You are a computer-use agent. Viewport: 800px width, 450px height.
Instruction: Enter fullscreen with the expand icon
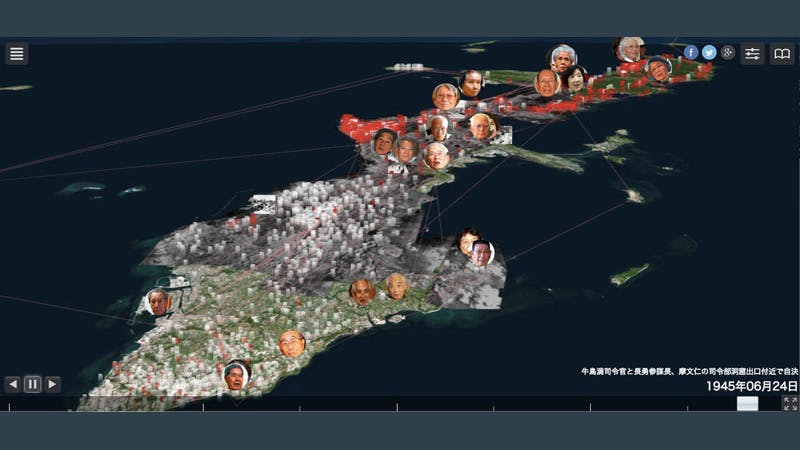pos(790,404)
